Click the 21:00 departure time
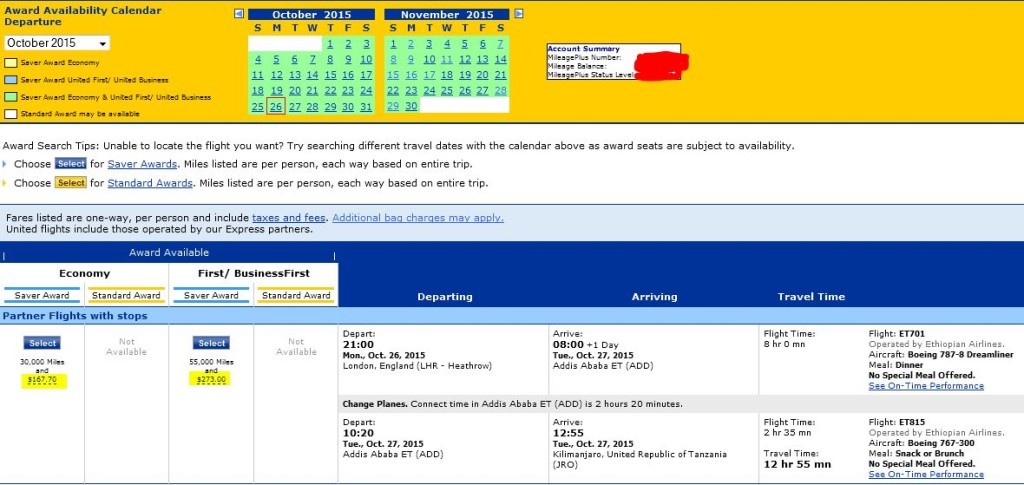Screen dimensions: 1024x485 tap(359, 345)
